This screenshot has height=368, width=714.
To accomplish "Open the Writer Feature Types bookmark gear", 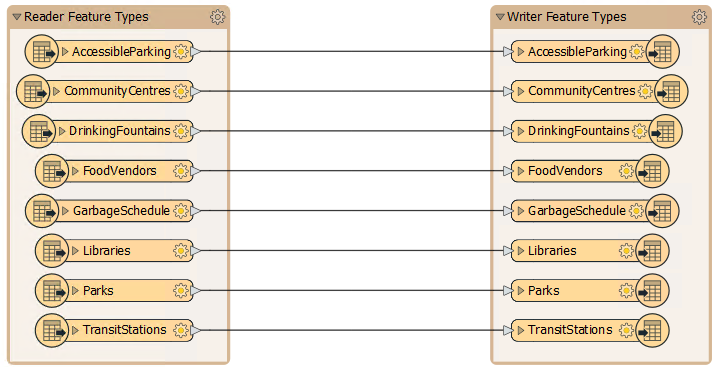I will click(699, 17).
